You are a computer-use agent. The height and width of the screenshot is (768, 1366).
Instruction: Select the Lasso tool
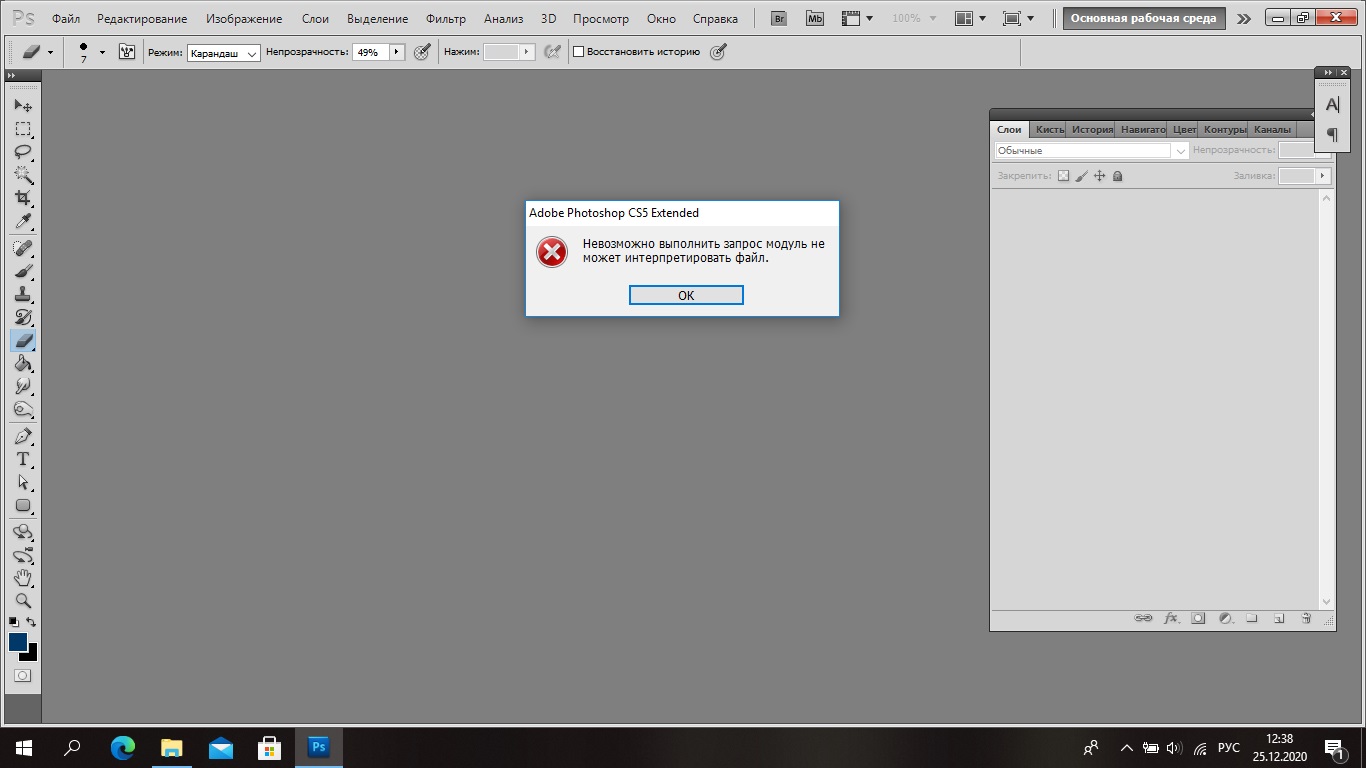(23, 152)
